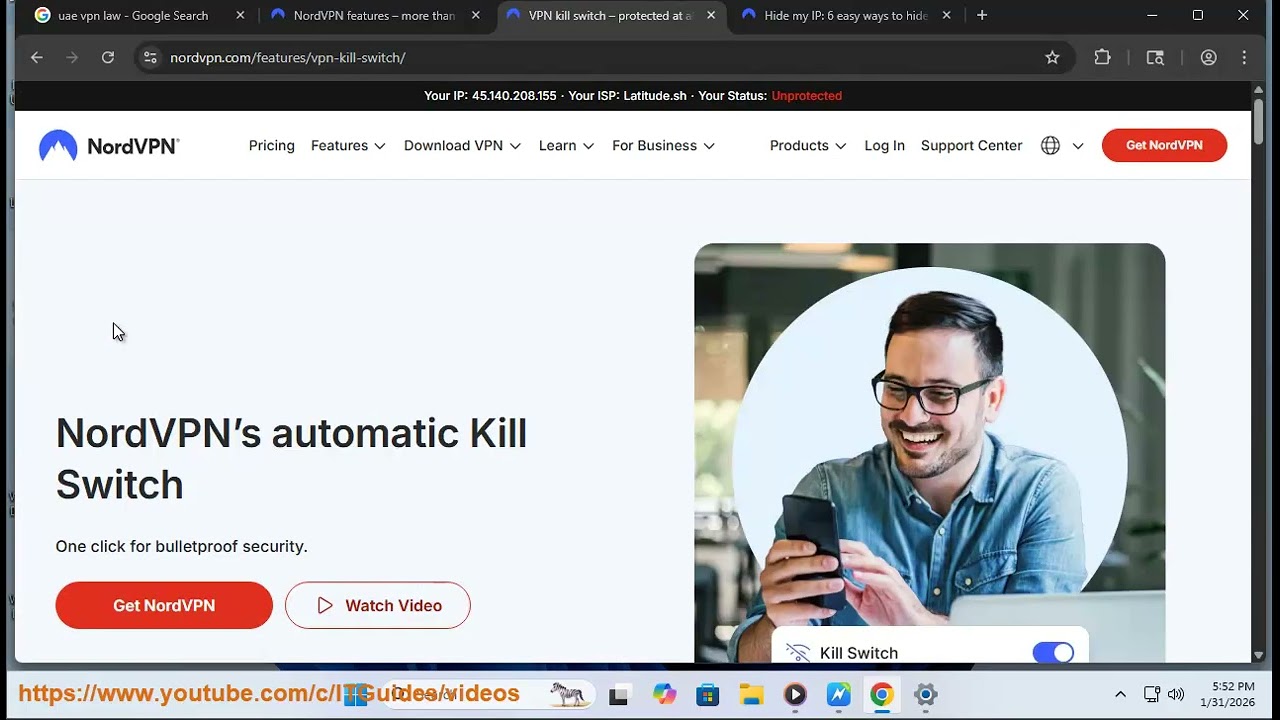Viewport: 1280px width, 720px height.
Task: Close the NordVPN features tab
Action: pos(475,15)
